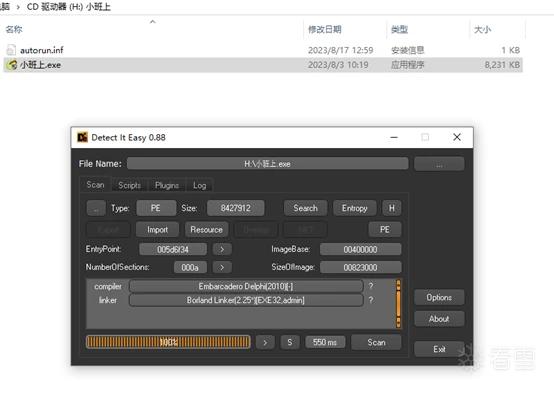Click the question mark beside compiler result
Screen dimensions: 554x393
[x=371, y=286]
